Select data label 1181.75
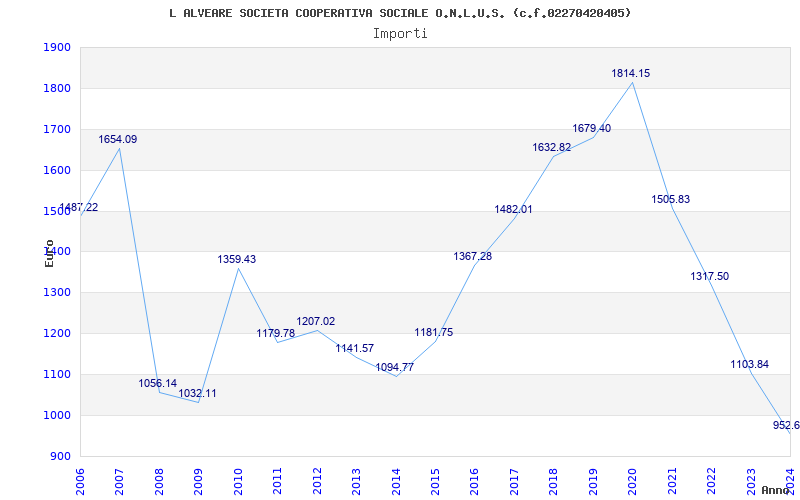800x500 pixels. (434, 332)
